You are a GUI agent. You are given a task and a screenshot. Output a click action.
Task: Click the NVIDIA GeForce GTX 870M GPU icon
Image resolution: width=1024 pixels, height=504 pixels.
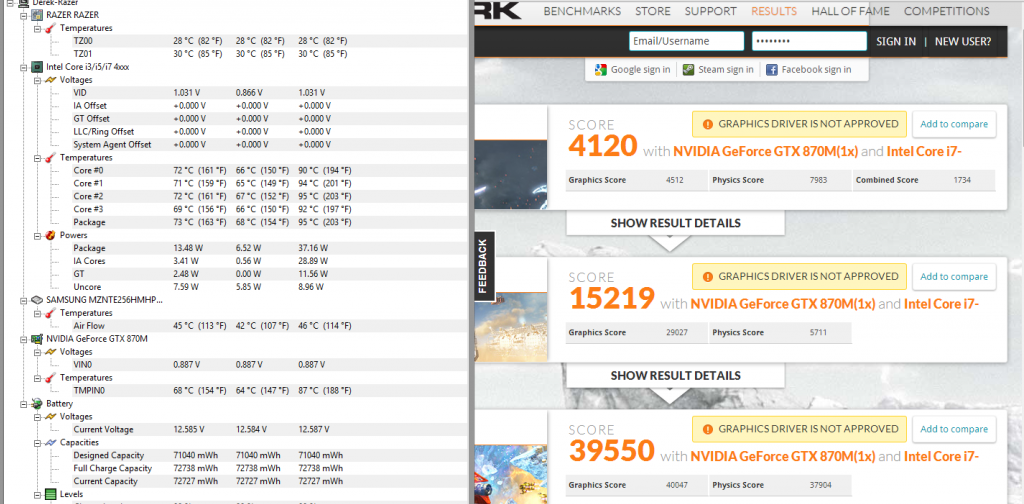[x=38, y=339]
